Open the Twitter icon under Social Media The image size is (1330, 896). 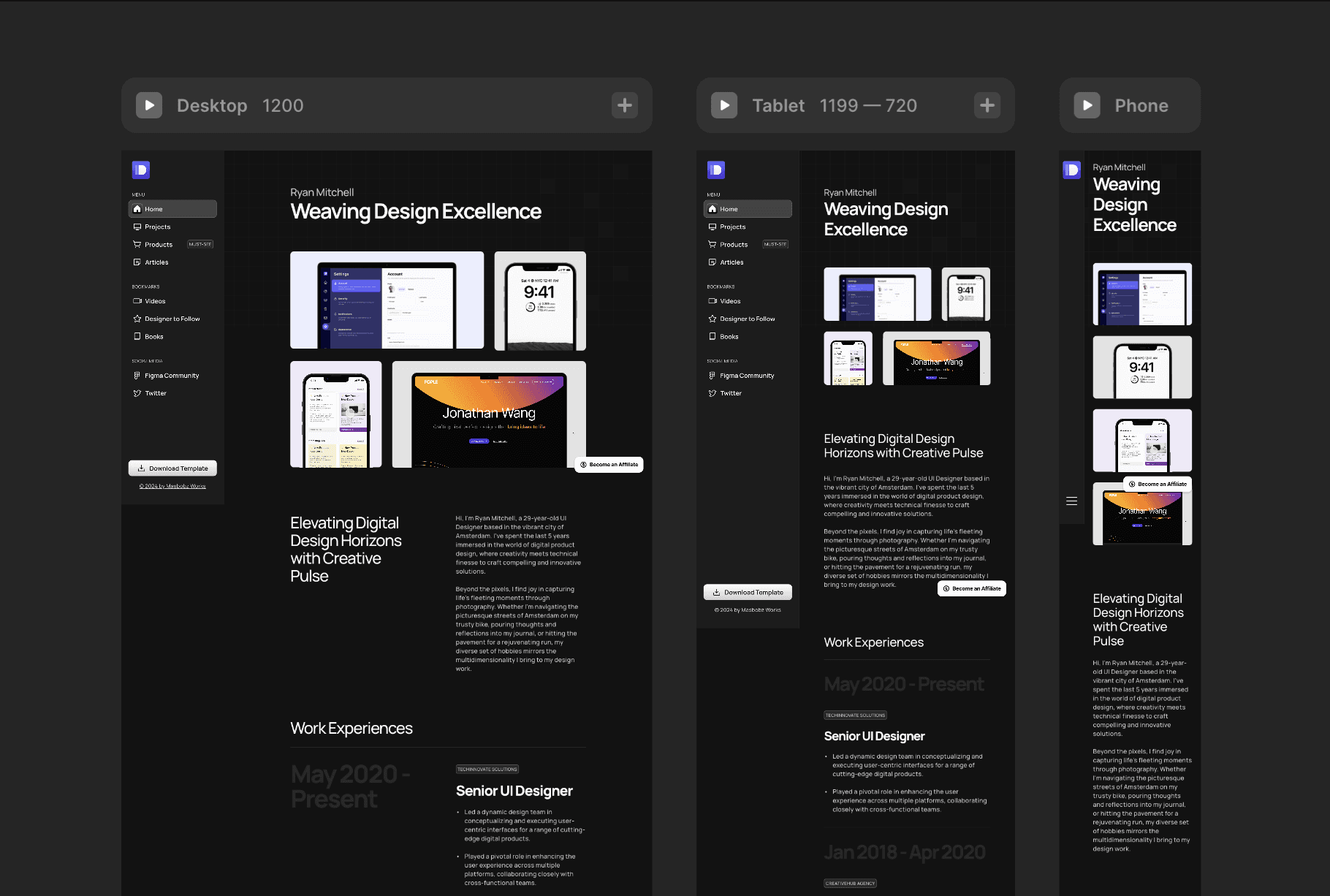[137, 392]
